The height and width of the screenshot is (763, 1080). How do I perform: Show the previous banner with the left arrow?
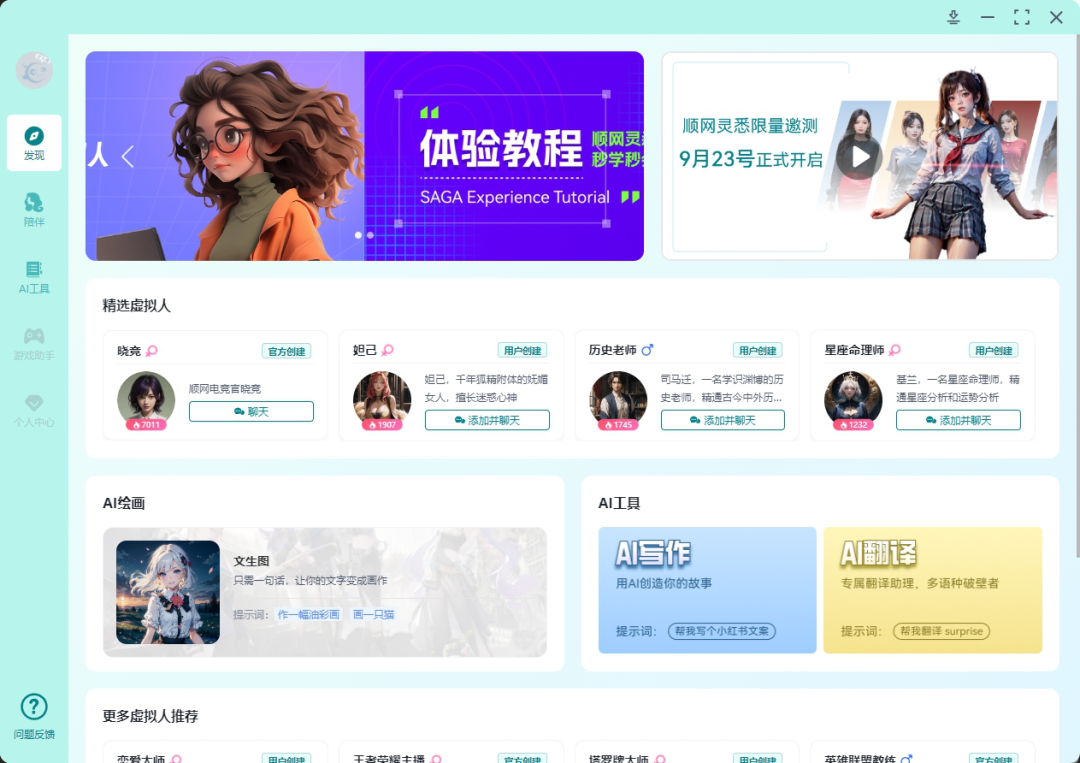coord(128,156)
